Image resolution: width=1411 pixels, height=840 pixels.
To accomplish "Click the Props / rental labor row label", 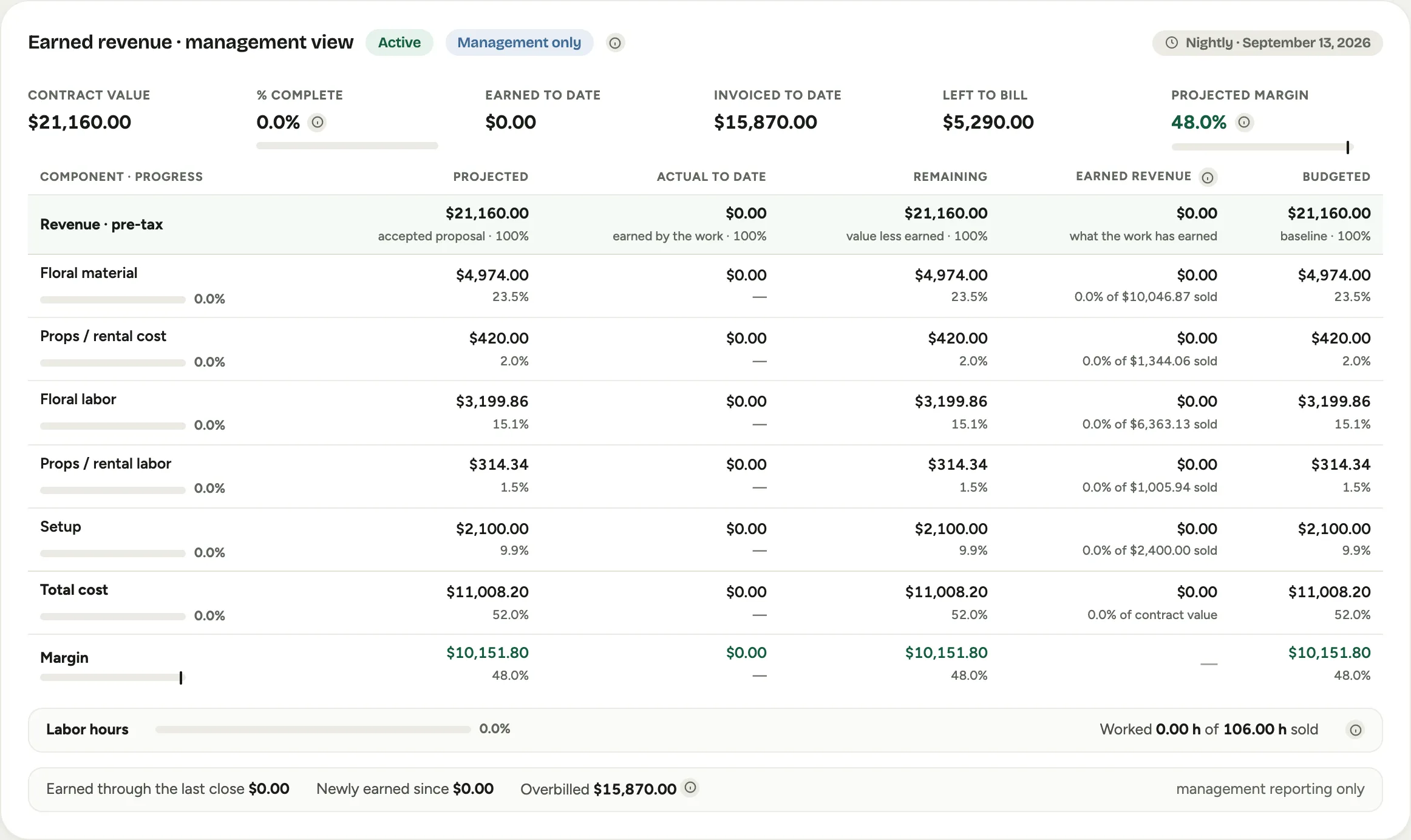I will coord(106,464).
